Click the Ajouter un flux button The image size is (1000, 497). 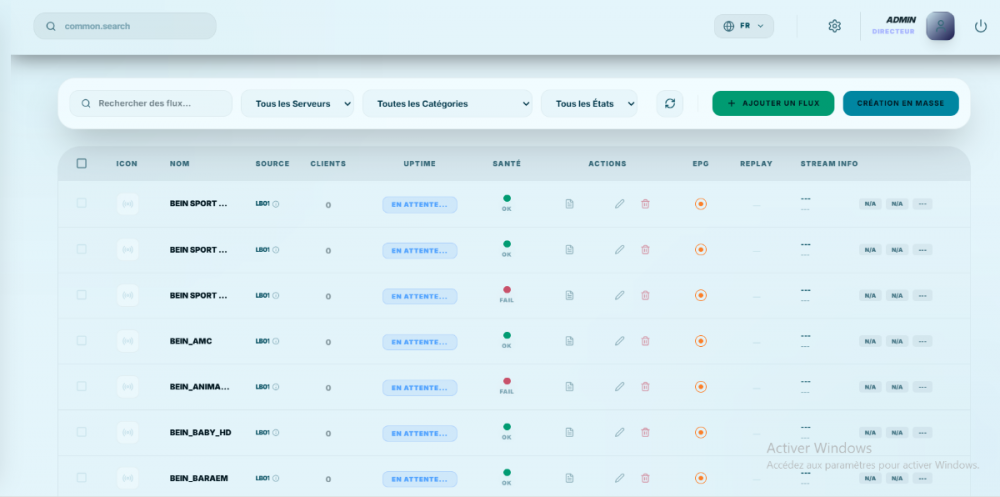point(772,103)
